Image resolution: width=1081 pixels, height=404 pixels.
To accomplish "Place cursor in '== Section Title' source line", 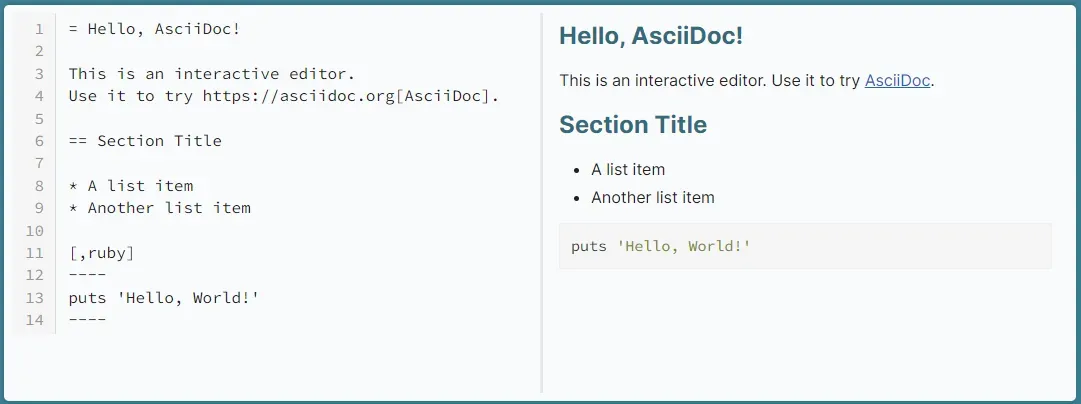I will click(x=145, y=141).
